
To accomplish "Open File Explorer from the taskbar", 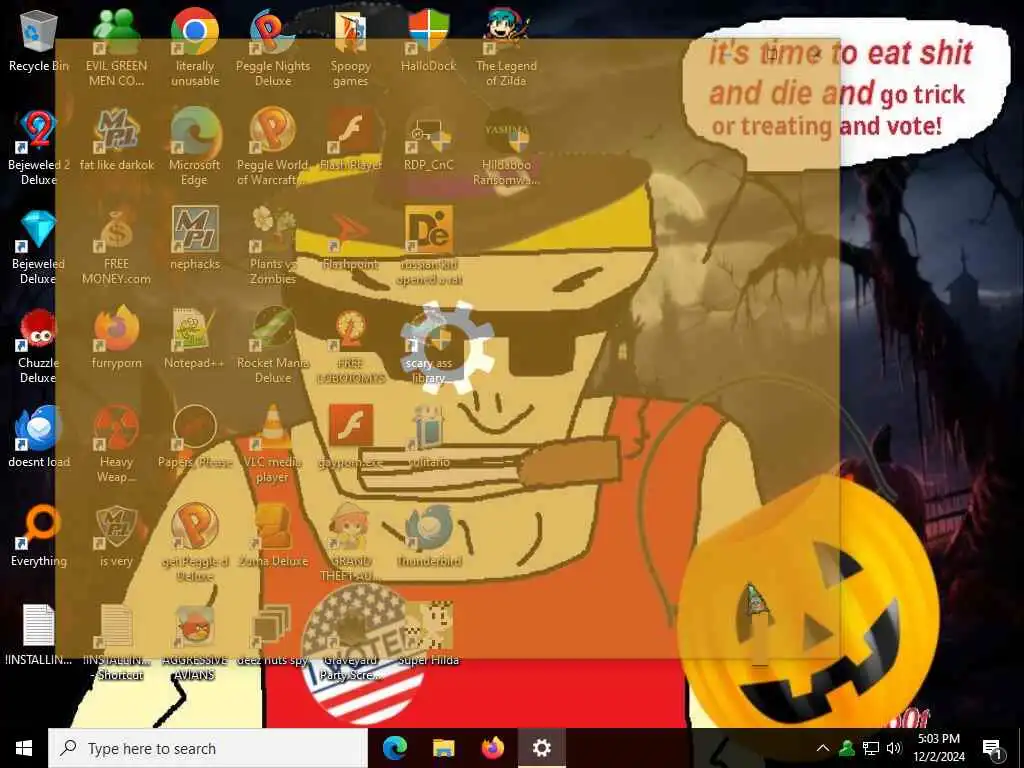I will pyautogui.click(x=443, y=748).
